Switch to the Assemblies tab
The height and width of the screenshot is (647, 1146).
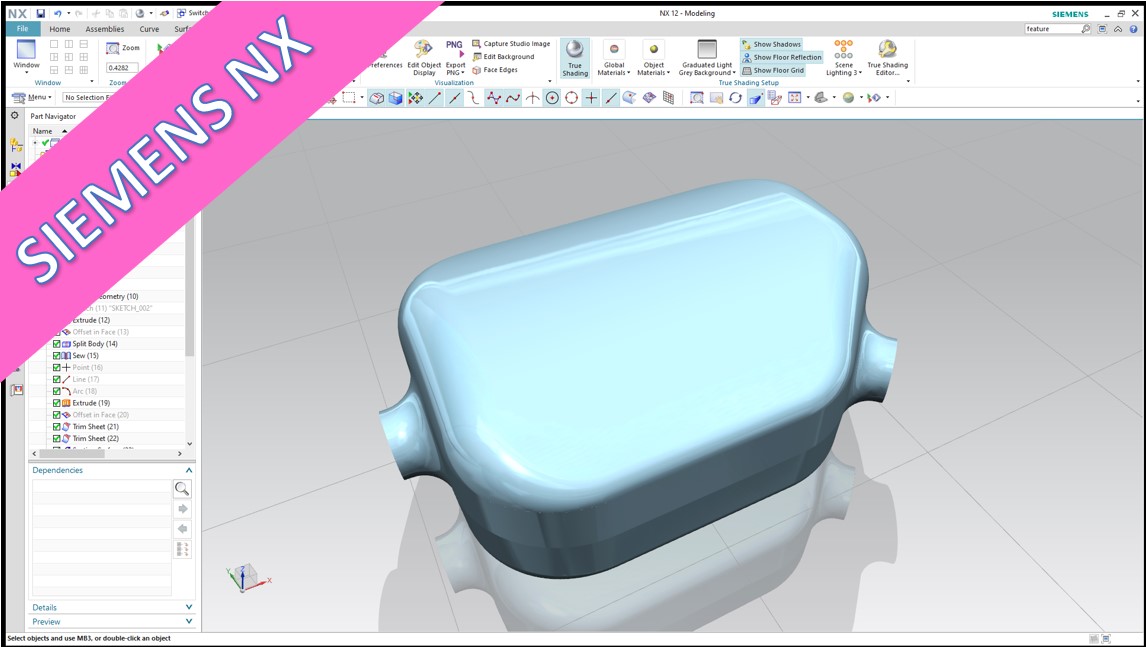pos(105,29)
